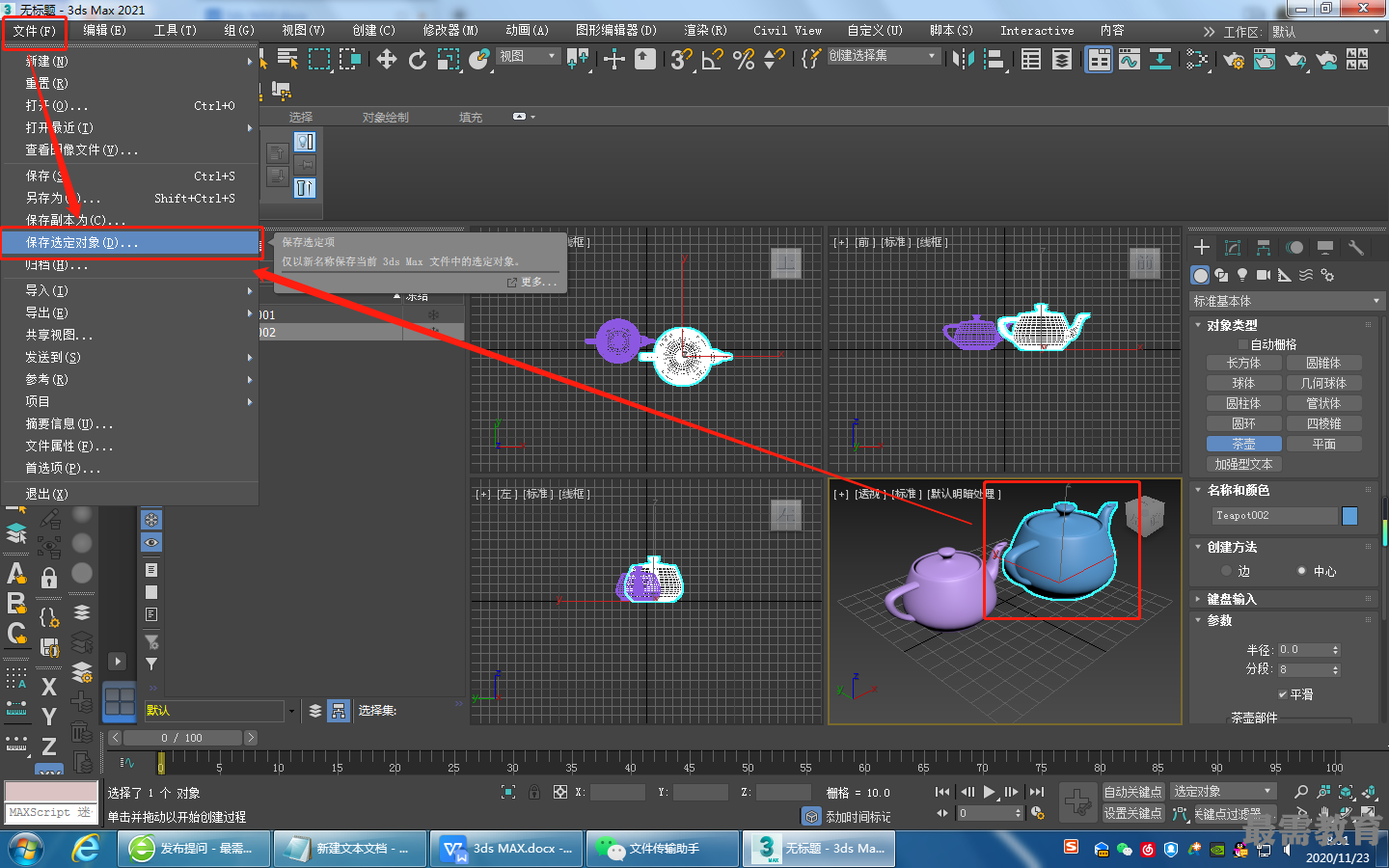The width and height of the screenshot is (1389, 868).
Task: Open the 视图 reference coordinate dropdown
Action: click(x=529, y=56)
